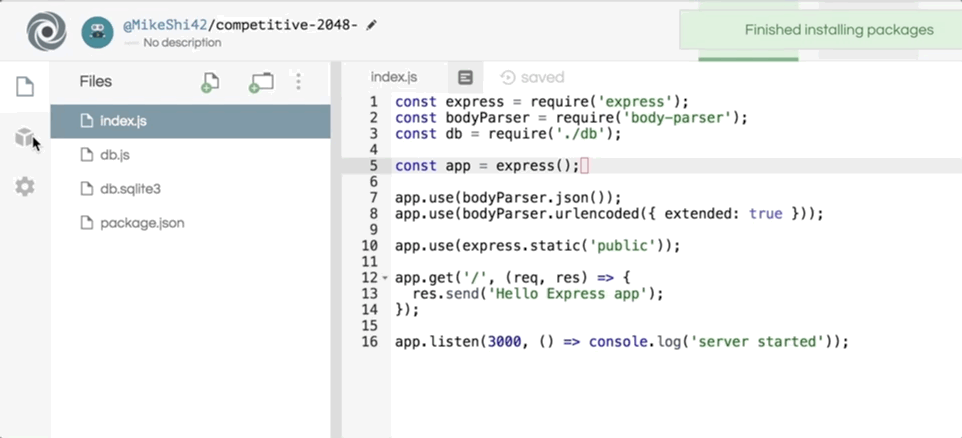Screen dimensions: 962x438
Task: Click line 8 bodyParser.urlencoded call
Action: [609, 214]
